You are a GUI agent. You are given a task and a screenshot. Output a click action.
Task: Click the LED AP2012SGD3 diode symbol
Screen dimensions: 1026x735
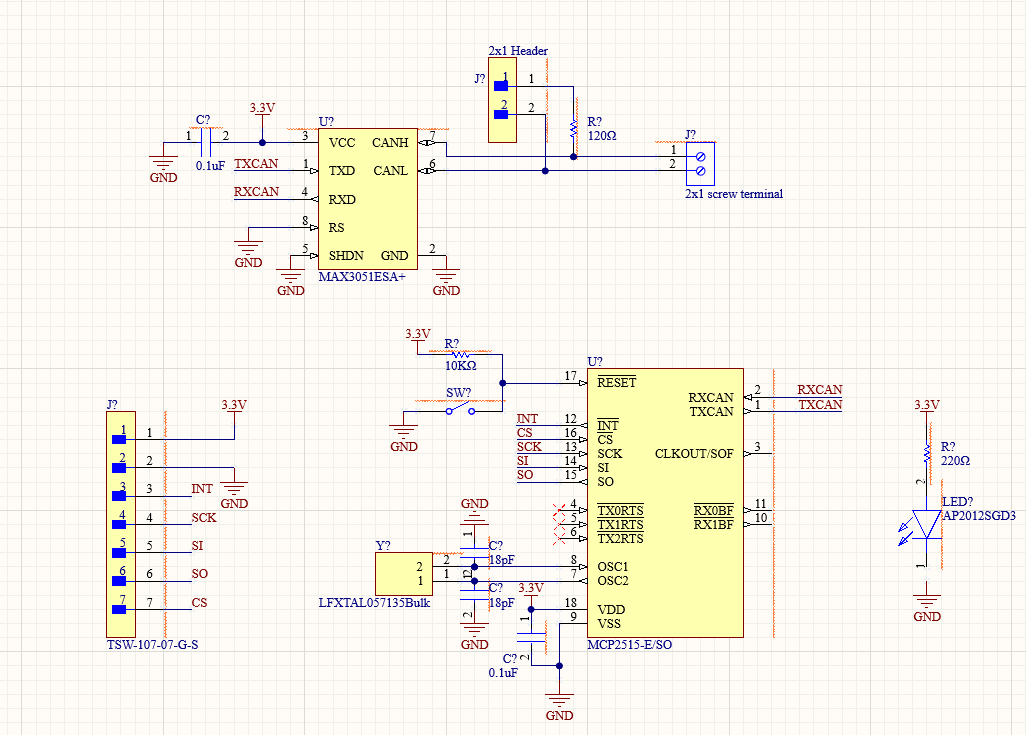[925, 524]
